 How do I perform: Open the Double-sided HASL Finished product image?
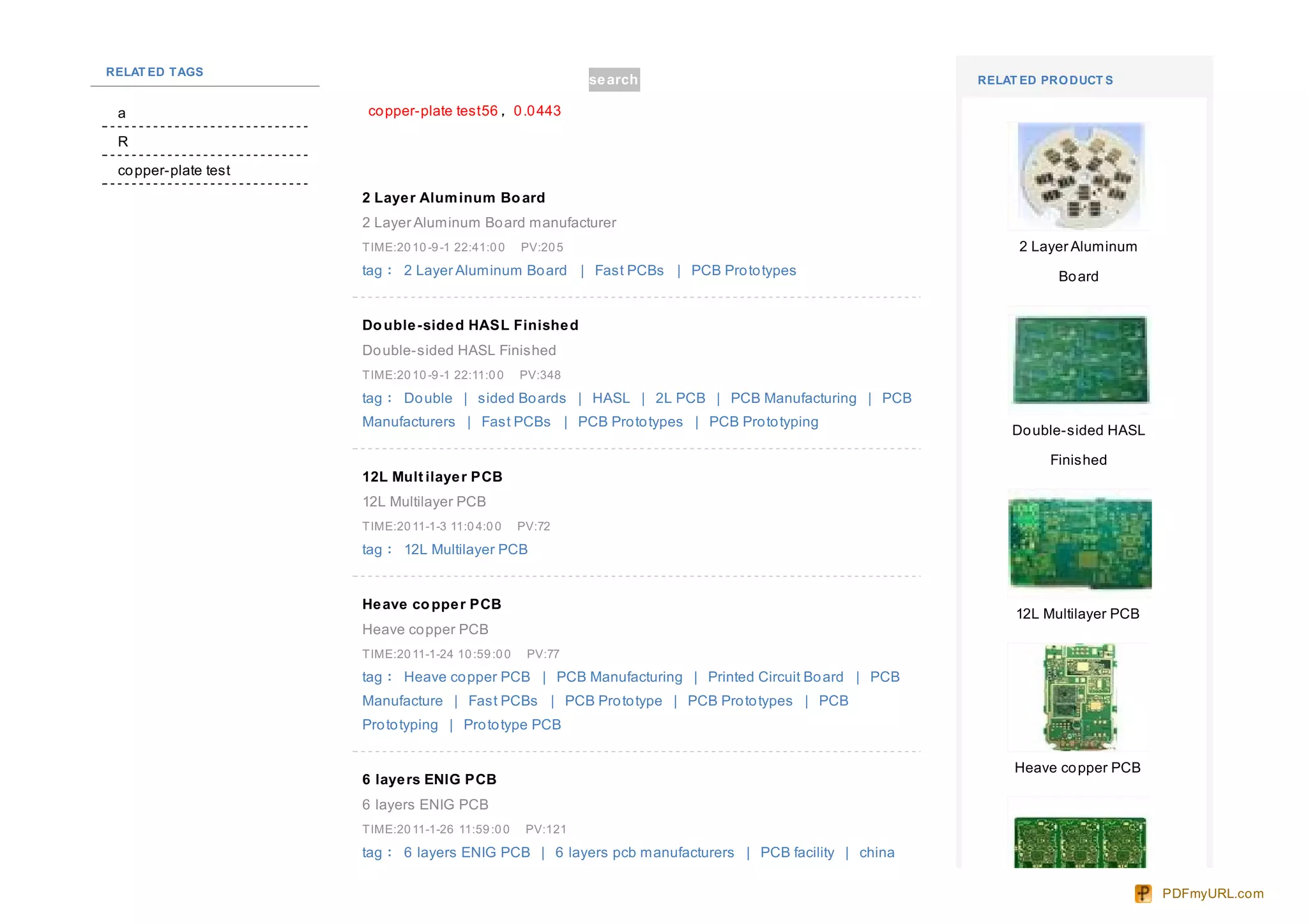1079,360
